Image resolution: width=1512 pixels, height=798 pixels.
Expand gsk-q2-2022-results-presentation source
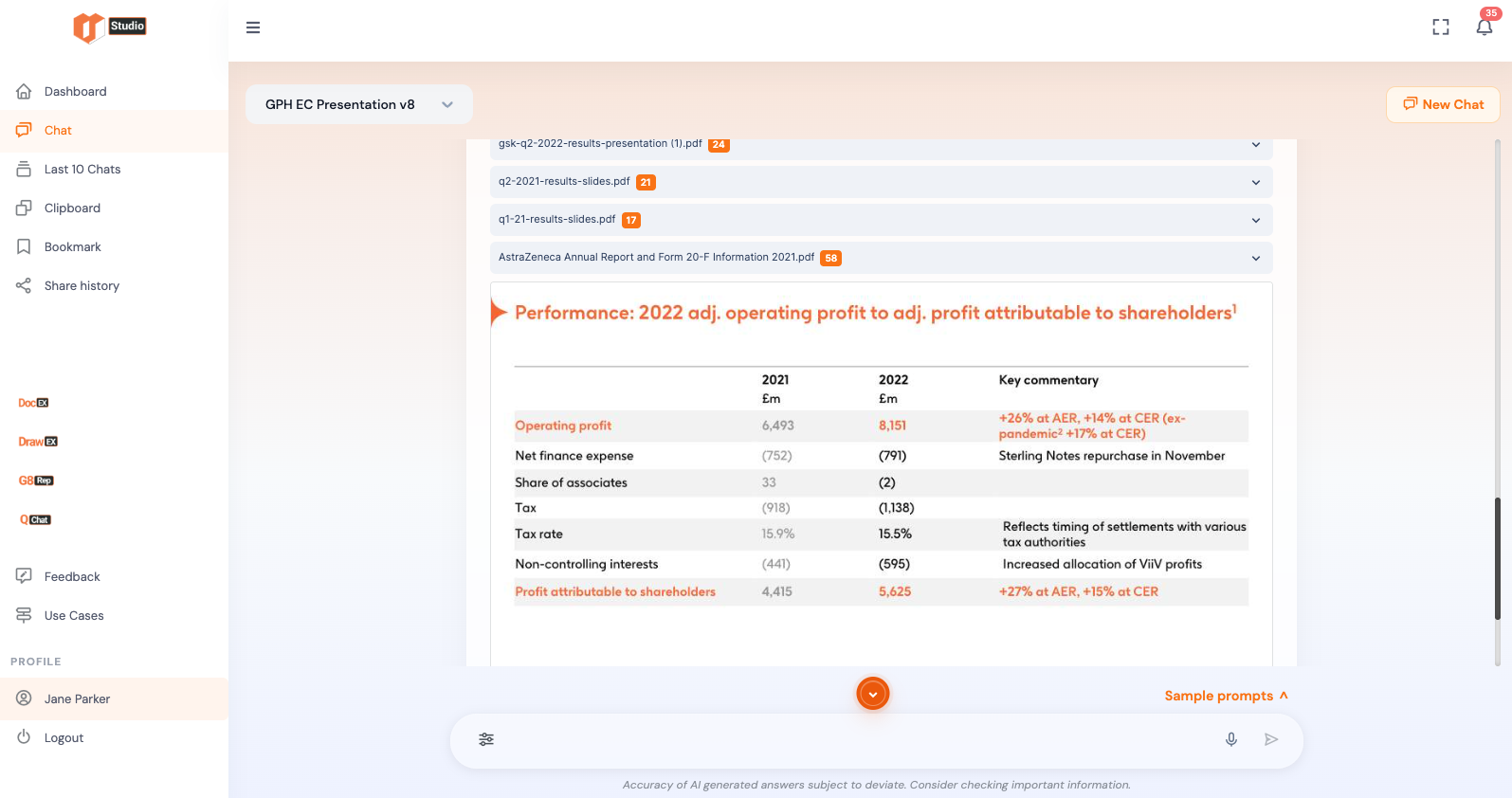pyautogui.click(x=1256, y=145)
